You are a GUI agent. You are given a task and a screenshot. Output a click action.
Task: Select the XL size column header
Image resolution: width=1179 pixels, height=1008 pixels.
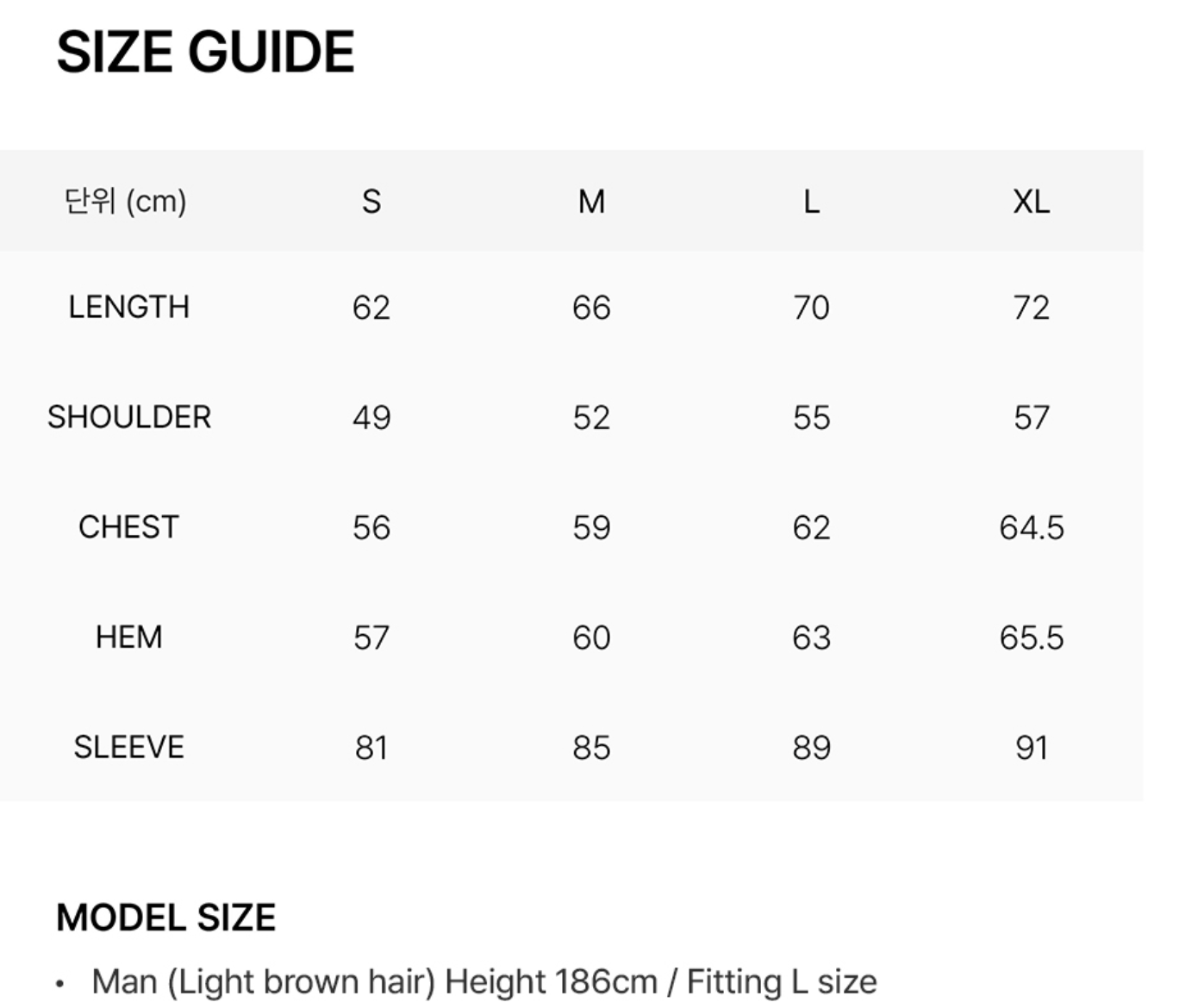(x=1031, y=202)
